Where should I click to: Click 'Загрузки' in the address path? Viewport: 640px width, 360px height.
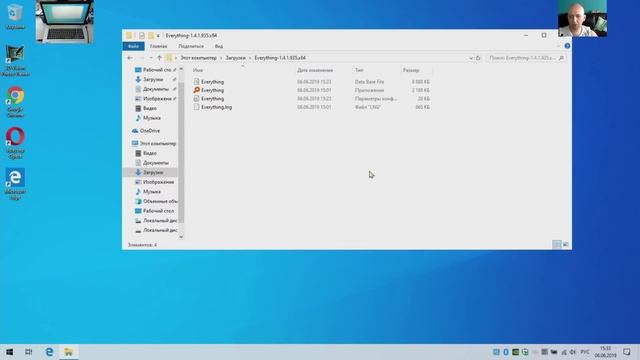[x=236, y=58]
